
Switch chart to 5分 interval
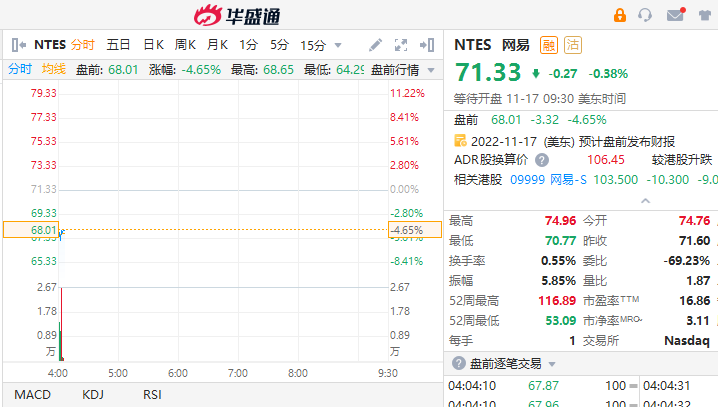pos(279,45)
